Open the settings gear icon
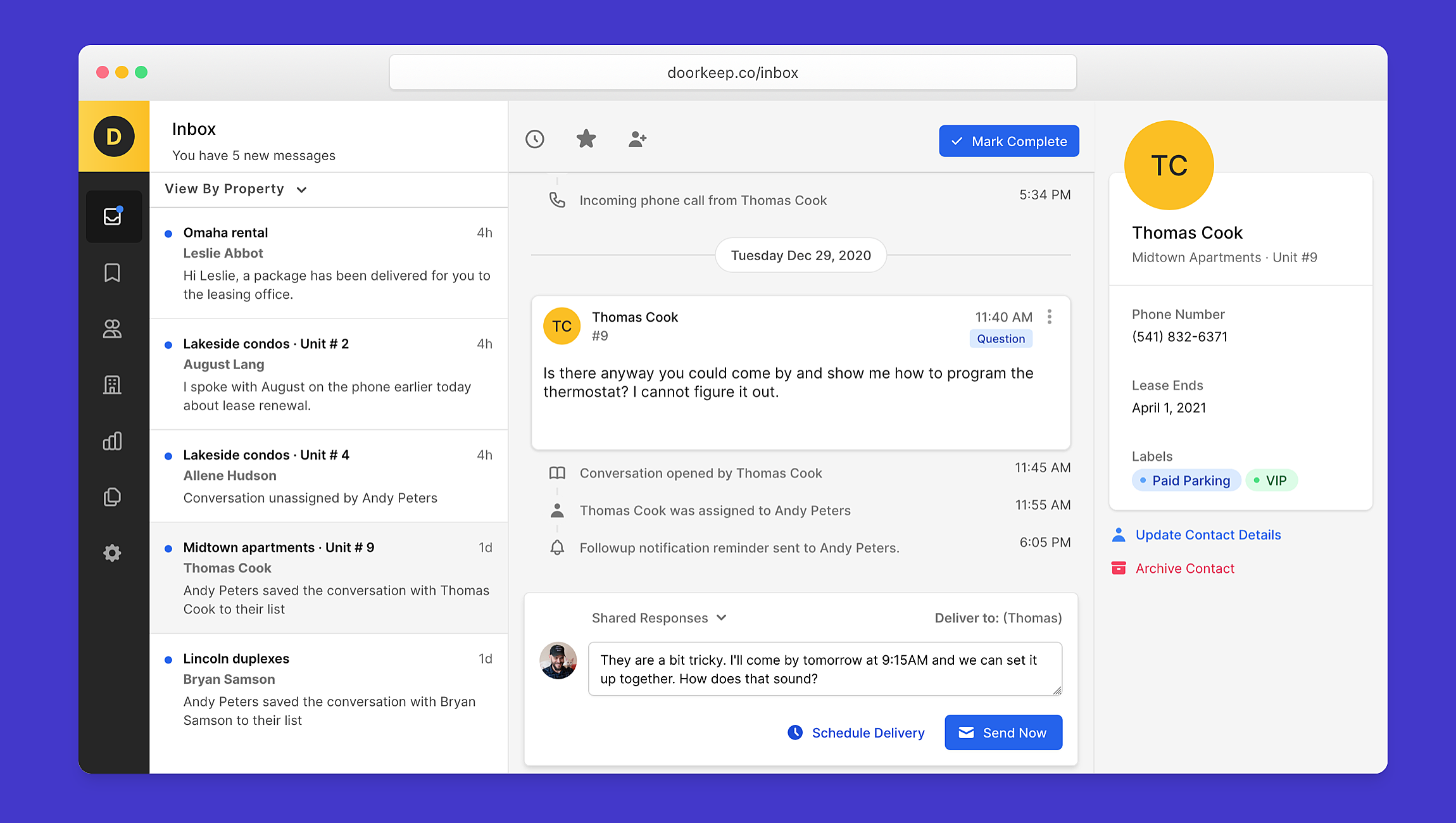The height and width of the screenshot is (823, 1456). pos(112,553)
